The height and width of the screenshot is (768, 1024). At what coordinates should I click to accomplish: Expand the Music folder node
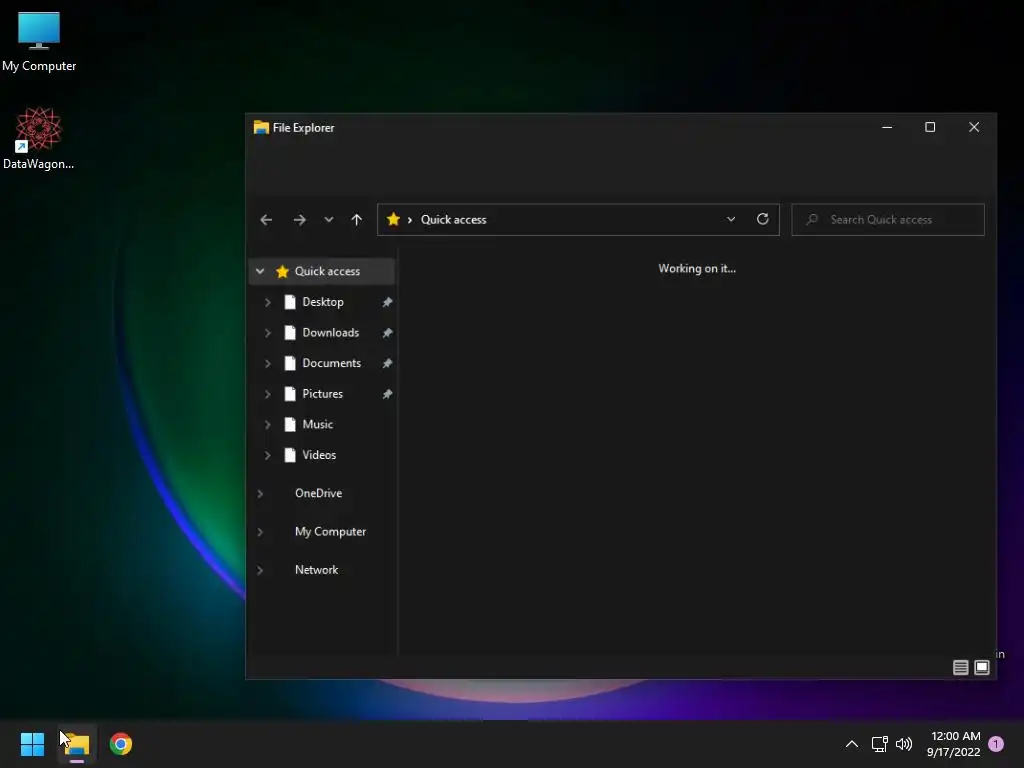pos(267,425)
